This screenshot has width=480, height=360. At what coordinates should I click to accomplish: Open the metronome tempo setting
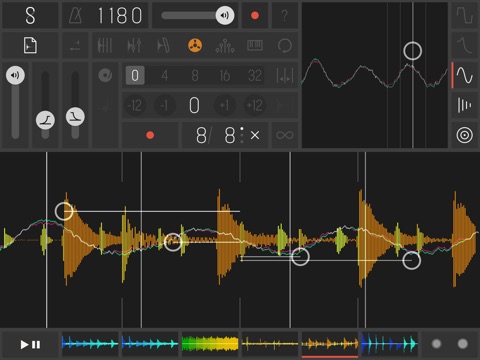coord(105,15)
